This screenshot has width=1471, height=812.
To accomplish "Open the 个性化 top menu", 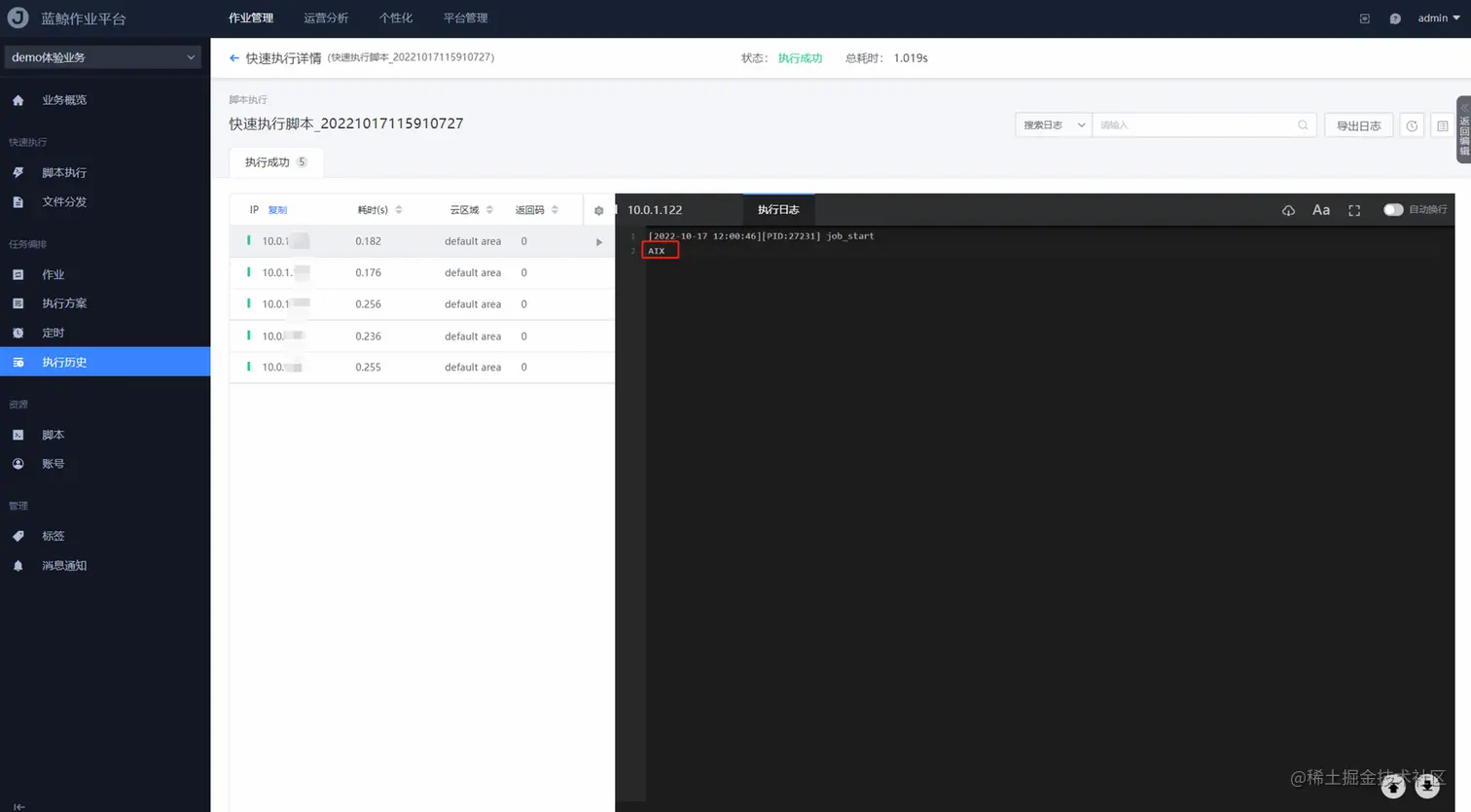I will pos(396,18).
